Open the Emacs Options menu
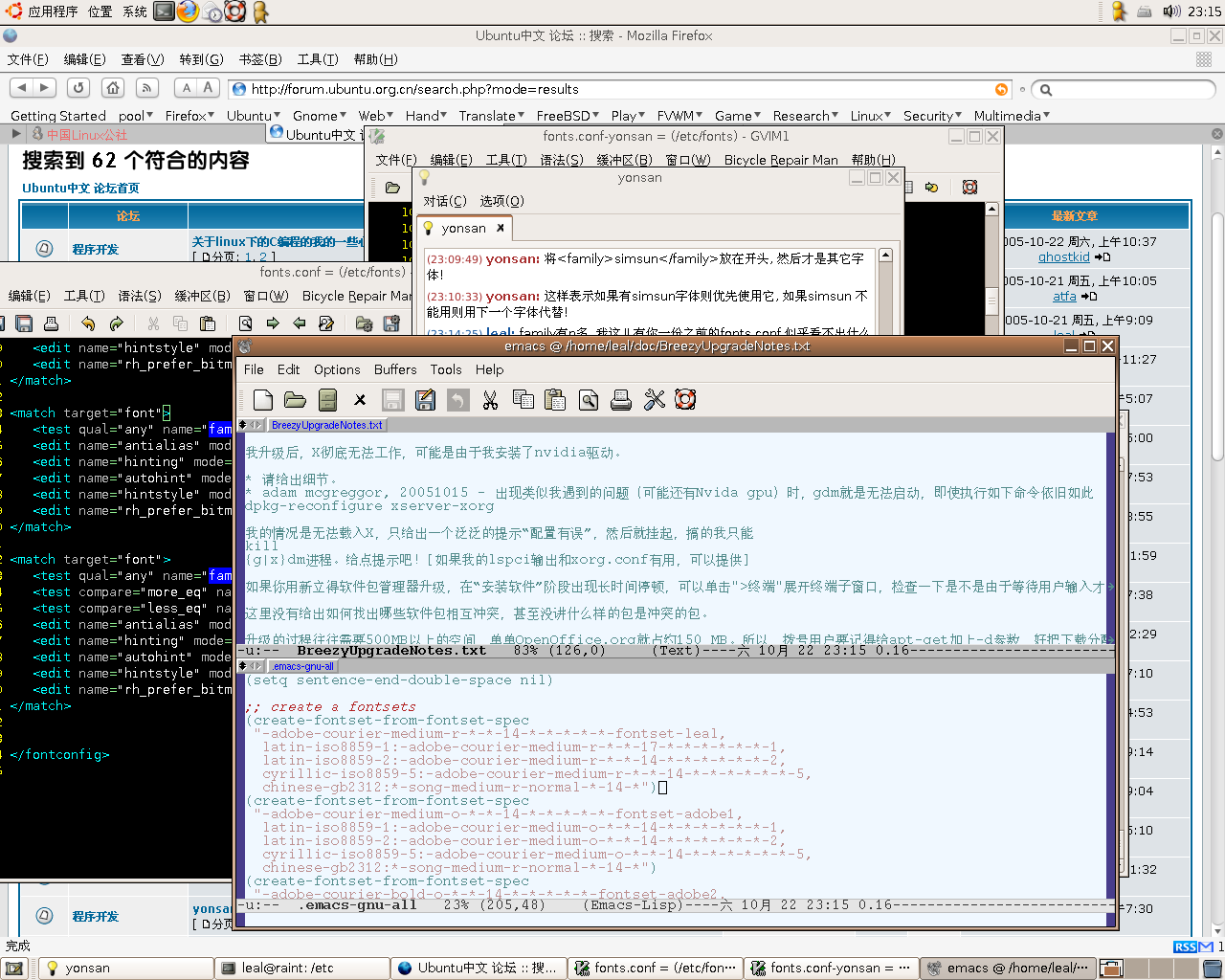The height and width of the screenshot is (980, 1225). tap(337, 369)
